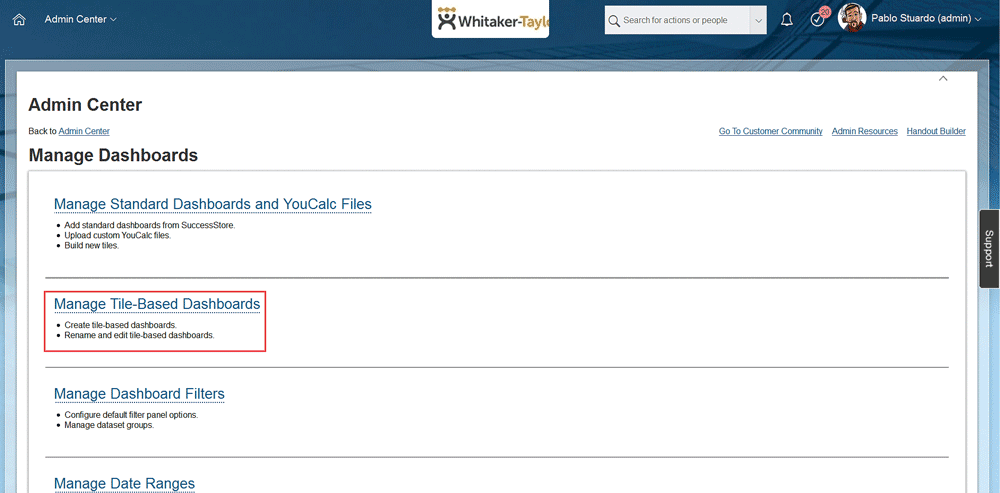Open the to-do checkmark icon
1000x493 pixels.
(x=817, y=20)
